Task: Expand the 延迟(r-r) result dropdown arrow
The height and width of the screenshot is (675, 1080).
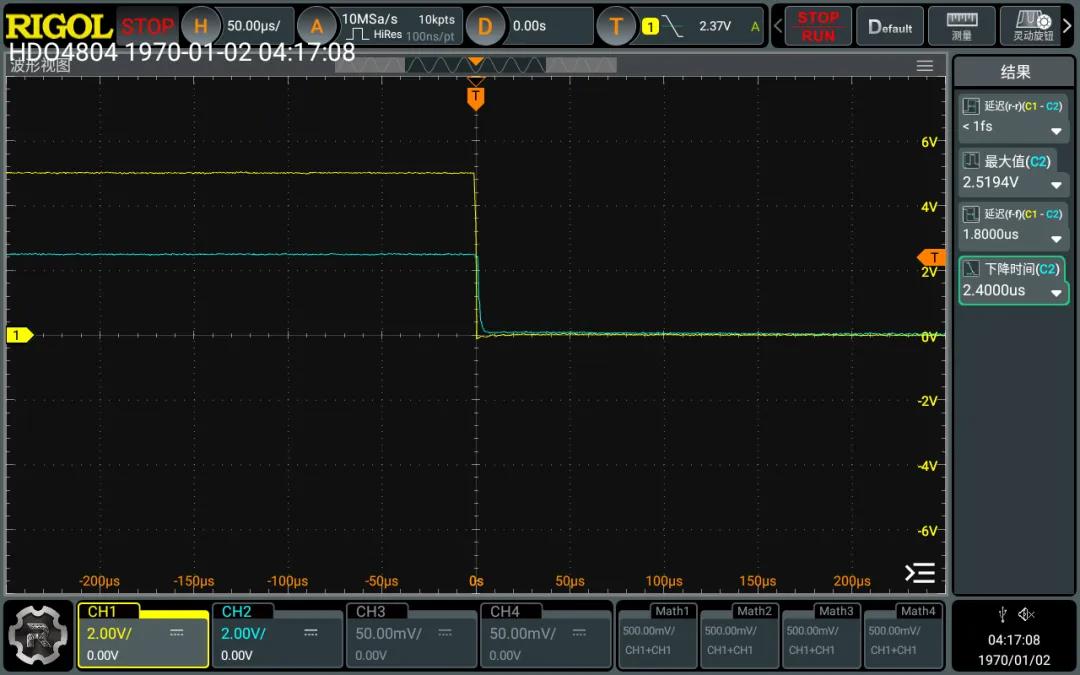Action: point(1056,131)
